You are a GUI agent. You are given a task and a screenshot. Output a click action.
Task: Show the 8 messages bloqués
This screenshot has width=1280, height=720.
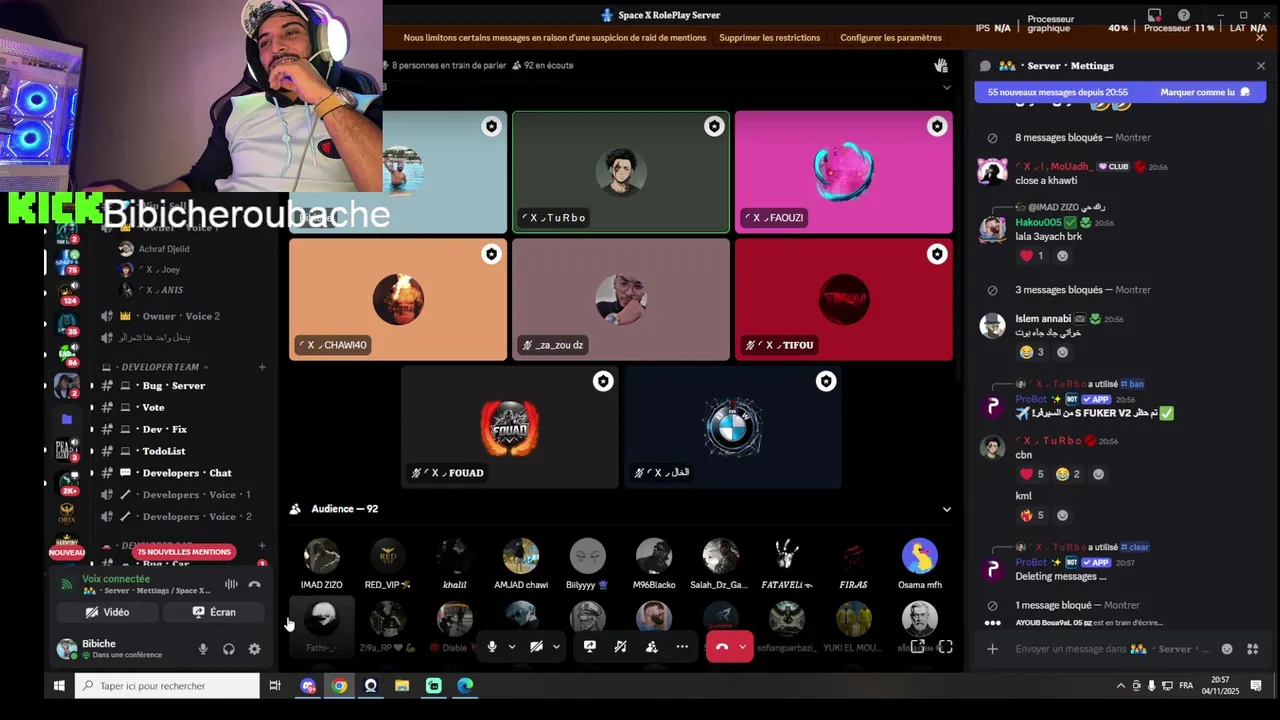1132,138
